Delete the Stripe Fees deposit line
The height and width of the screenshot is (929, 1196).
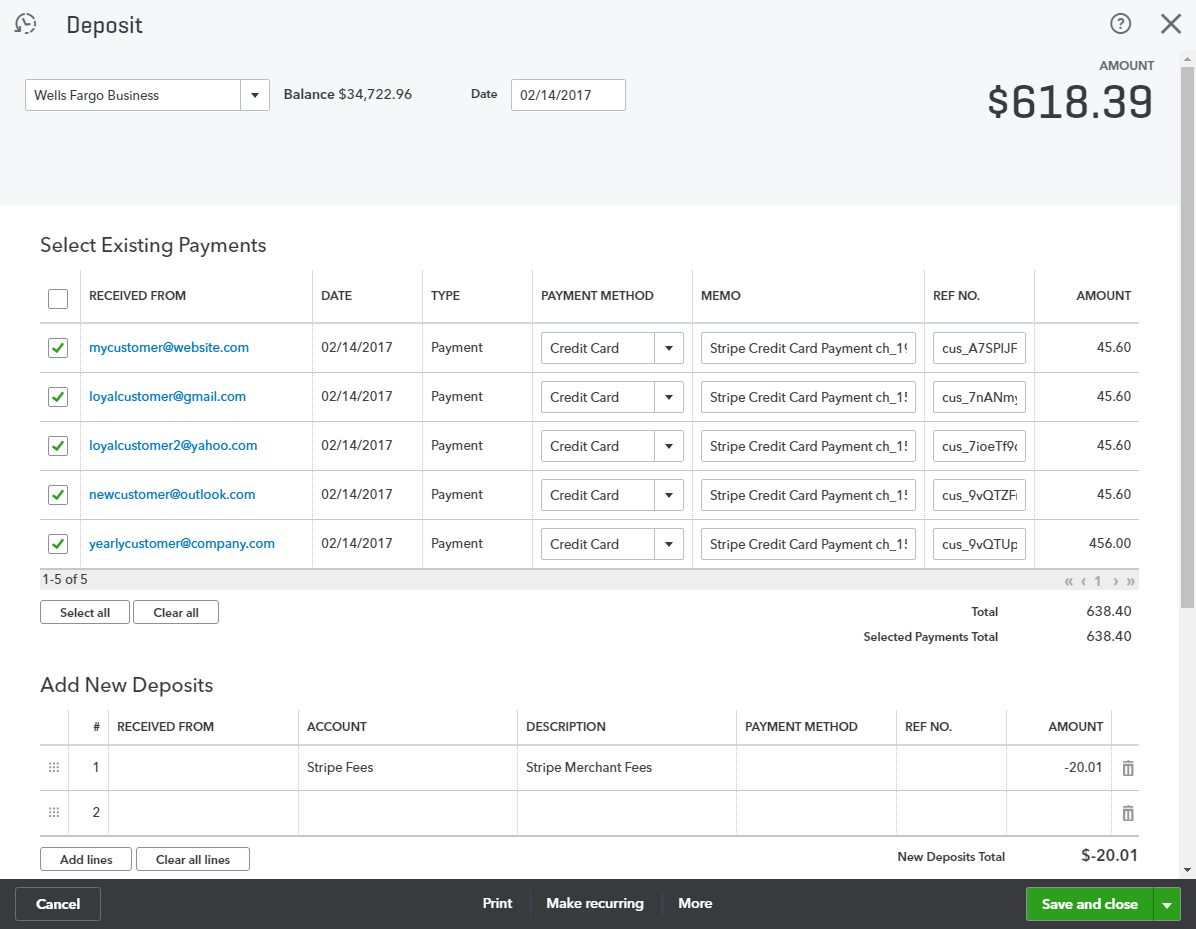tap(1128, 768)
